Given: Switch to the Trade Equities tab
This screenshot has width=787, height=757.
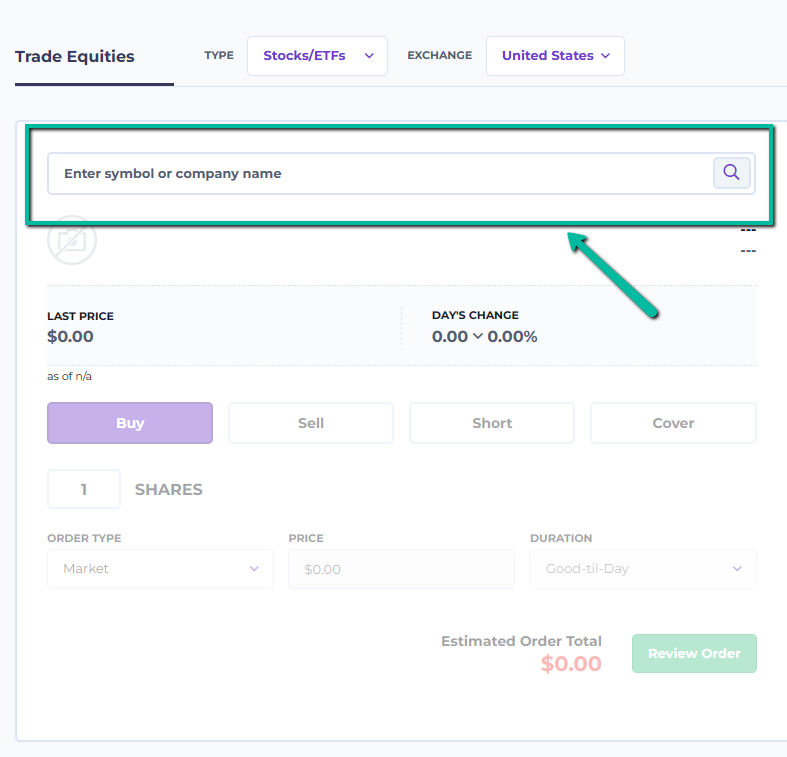Looking at the screenshot, I should [x=75, y=56].
